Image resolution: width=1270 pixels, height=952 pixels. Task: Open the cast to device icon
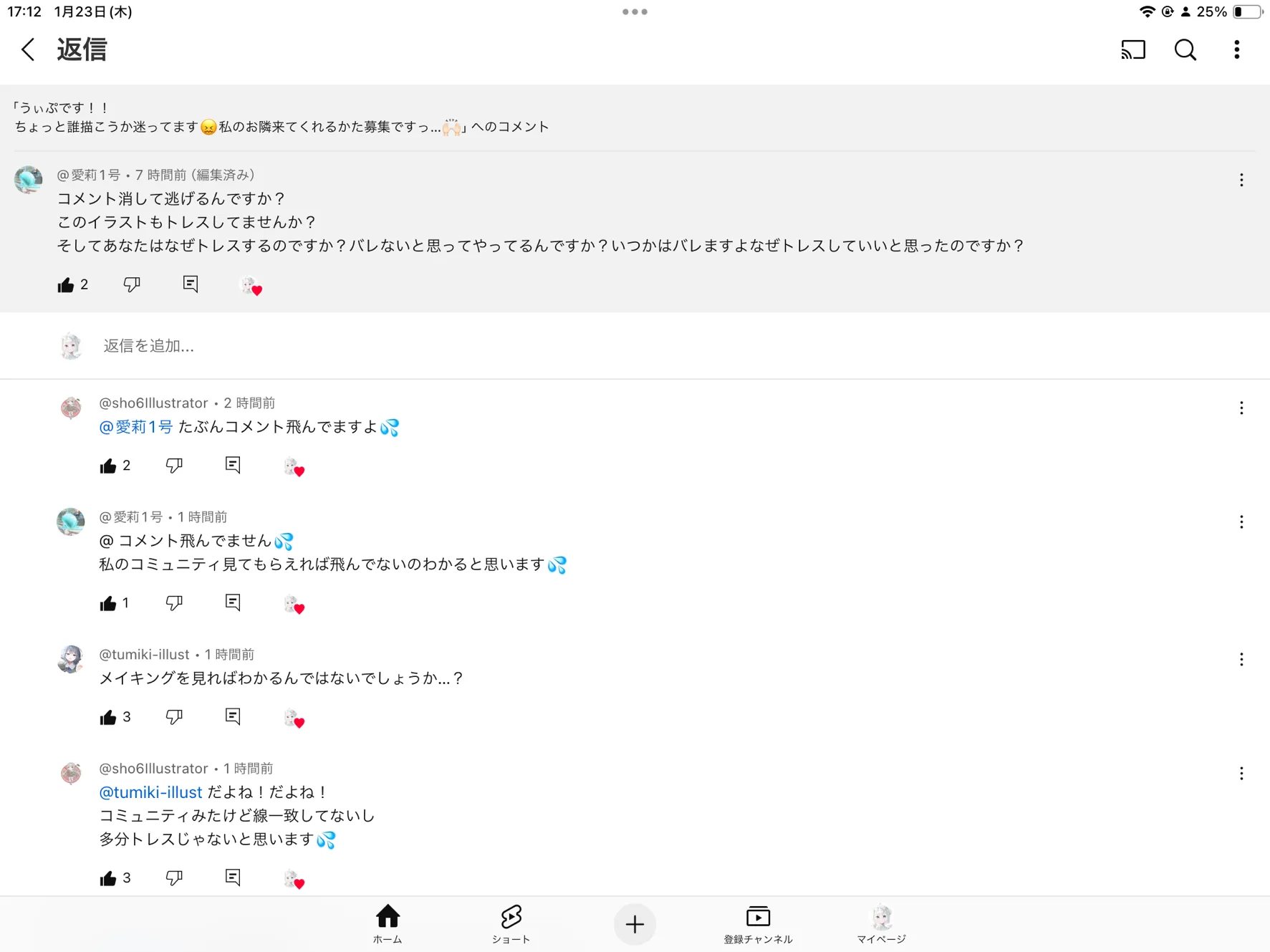click(x=1133, y=49)
